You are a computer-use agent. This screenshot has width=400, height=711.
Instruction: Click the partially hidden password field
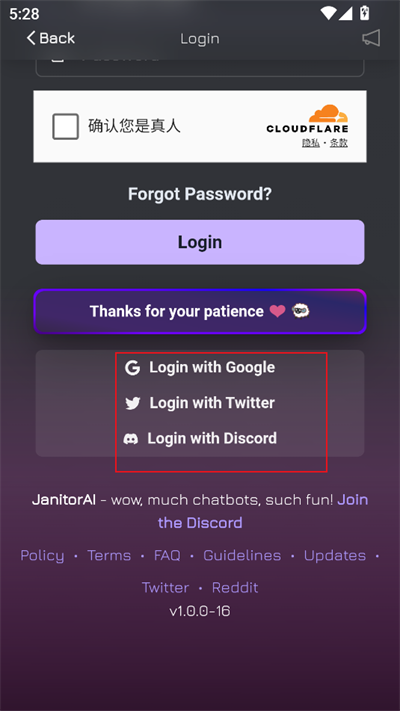[x=200, y=68]
